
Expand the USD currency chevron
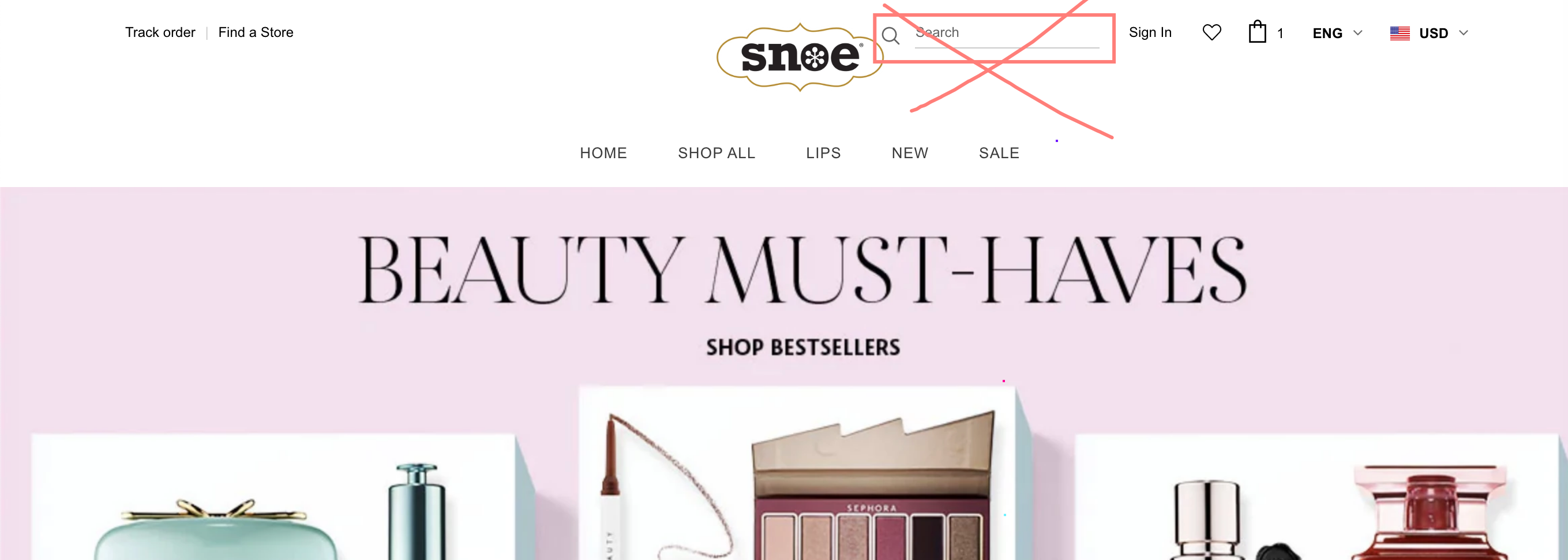click(1464, 33)
